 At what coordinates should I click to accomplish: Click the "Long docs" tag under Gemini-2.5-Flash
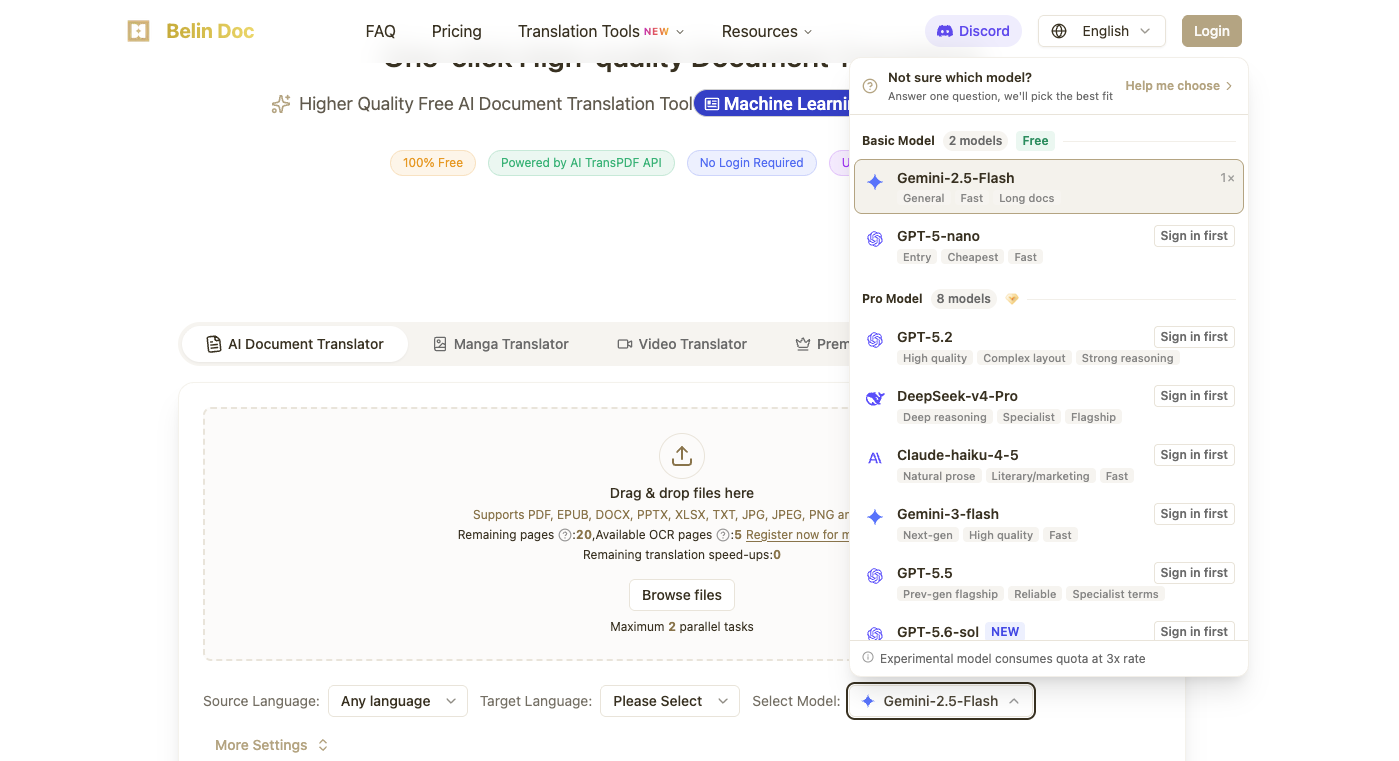point(1027,198)
